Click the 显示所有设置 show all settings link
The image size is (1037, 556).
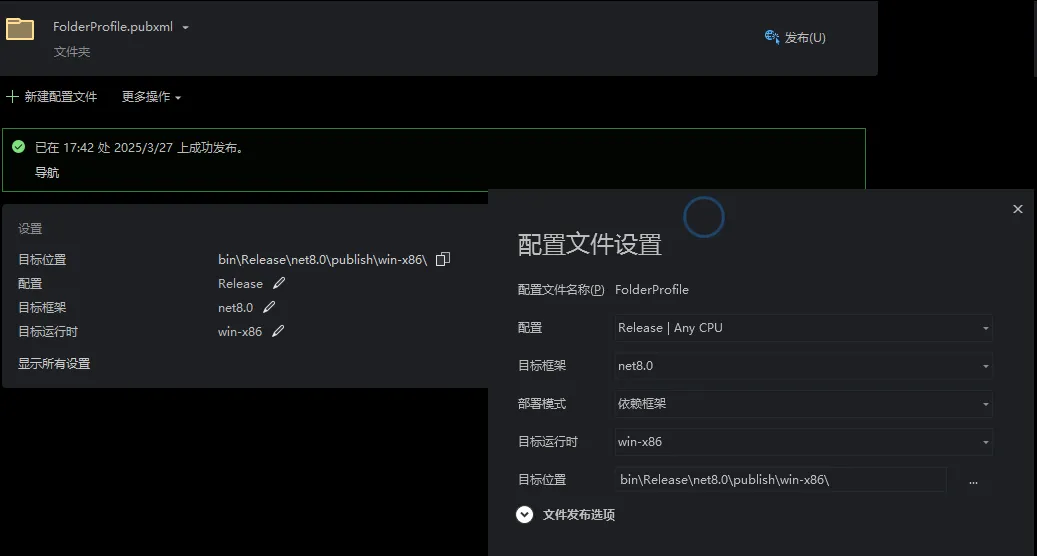[x=54, y=364]
